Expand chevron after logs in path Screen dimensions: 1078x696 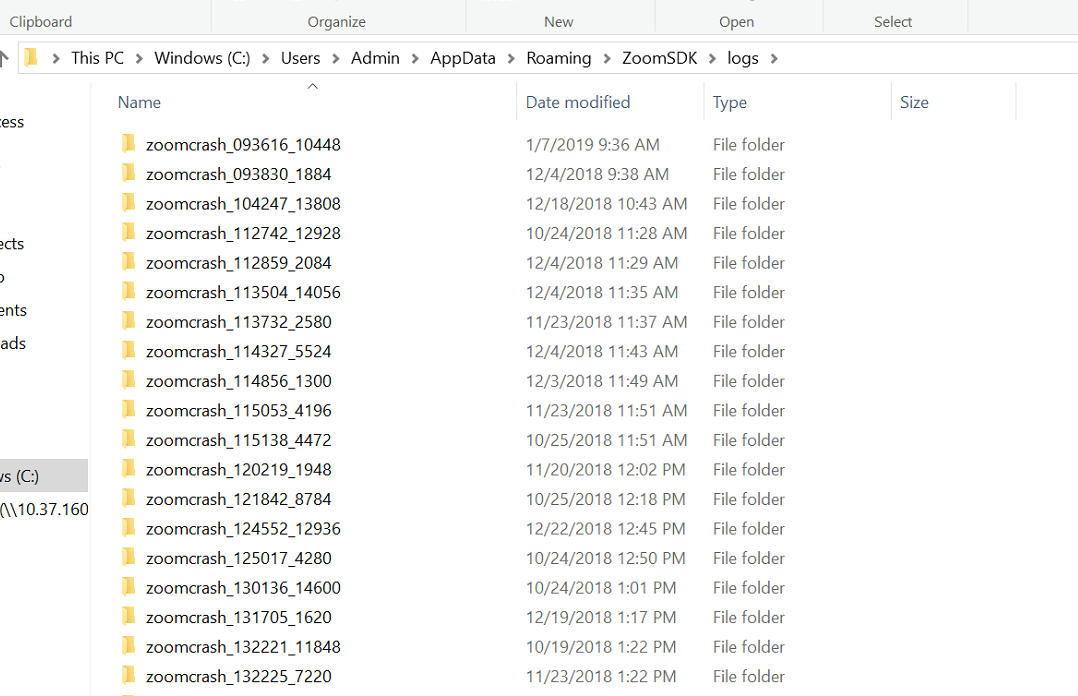pyautogui.click(x=774, y=59)
